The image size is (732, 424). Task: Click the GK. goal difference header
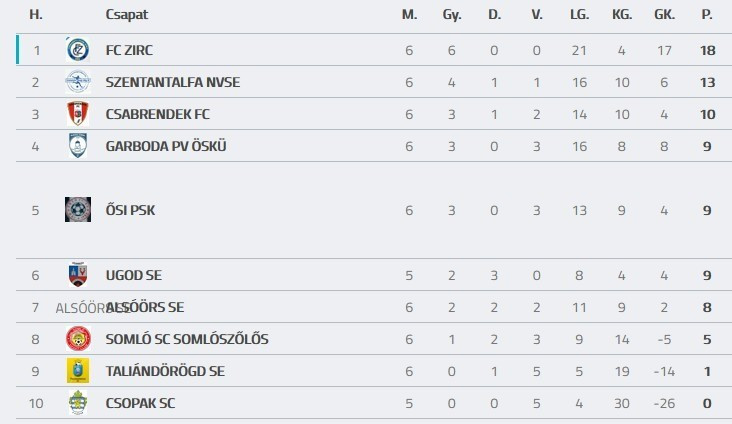coord(664,15)
